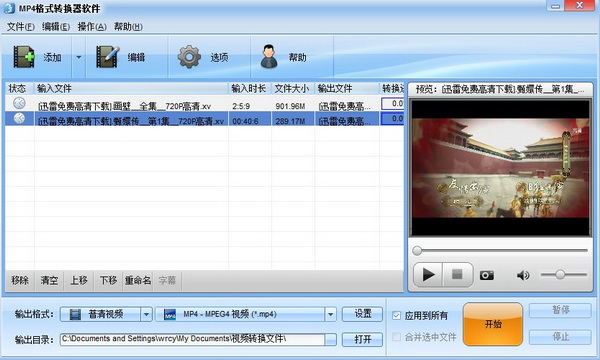Open the Add button's dropdown arrow
The width and height of the screenshot is (600, 360).
[78, 57]
